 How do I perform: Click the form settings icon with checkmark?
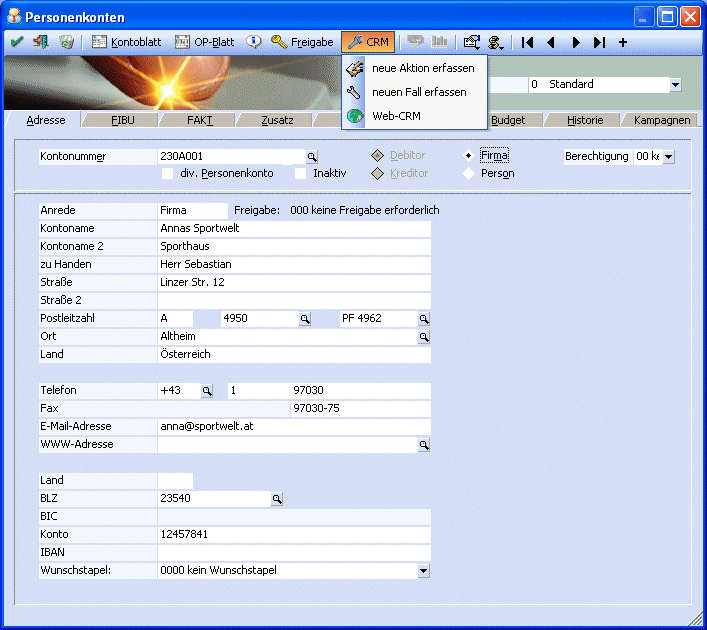pyautogui.click(x=472, y=42)
